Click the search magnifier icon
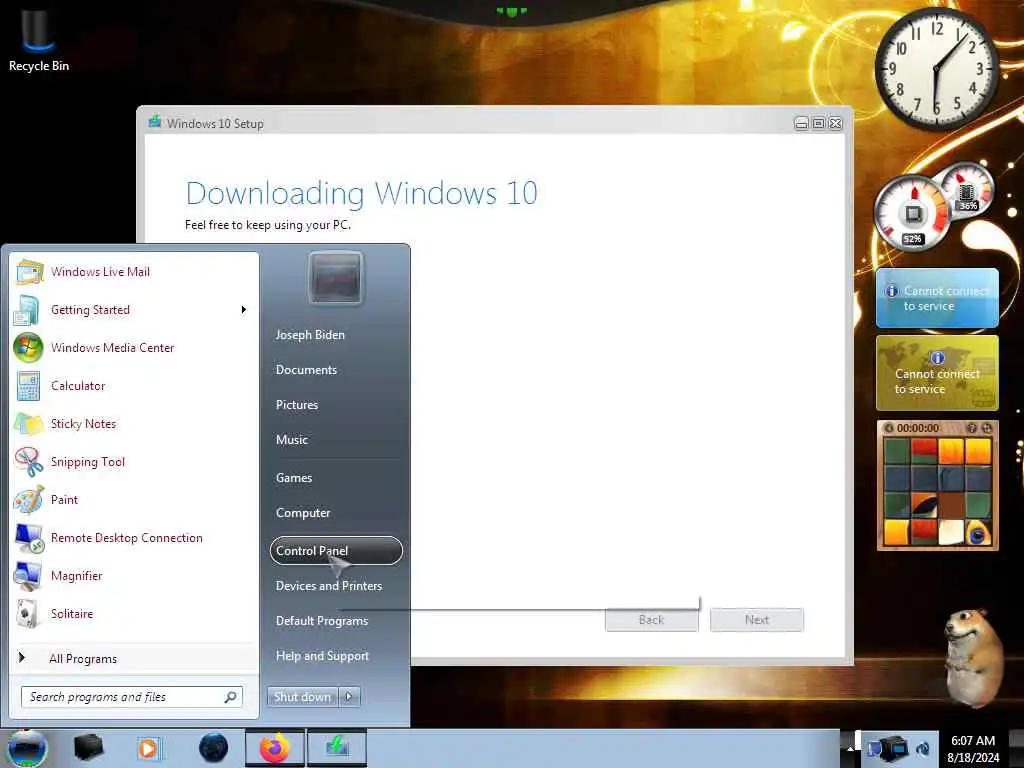 (230, 697)
